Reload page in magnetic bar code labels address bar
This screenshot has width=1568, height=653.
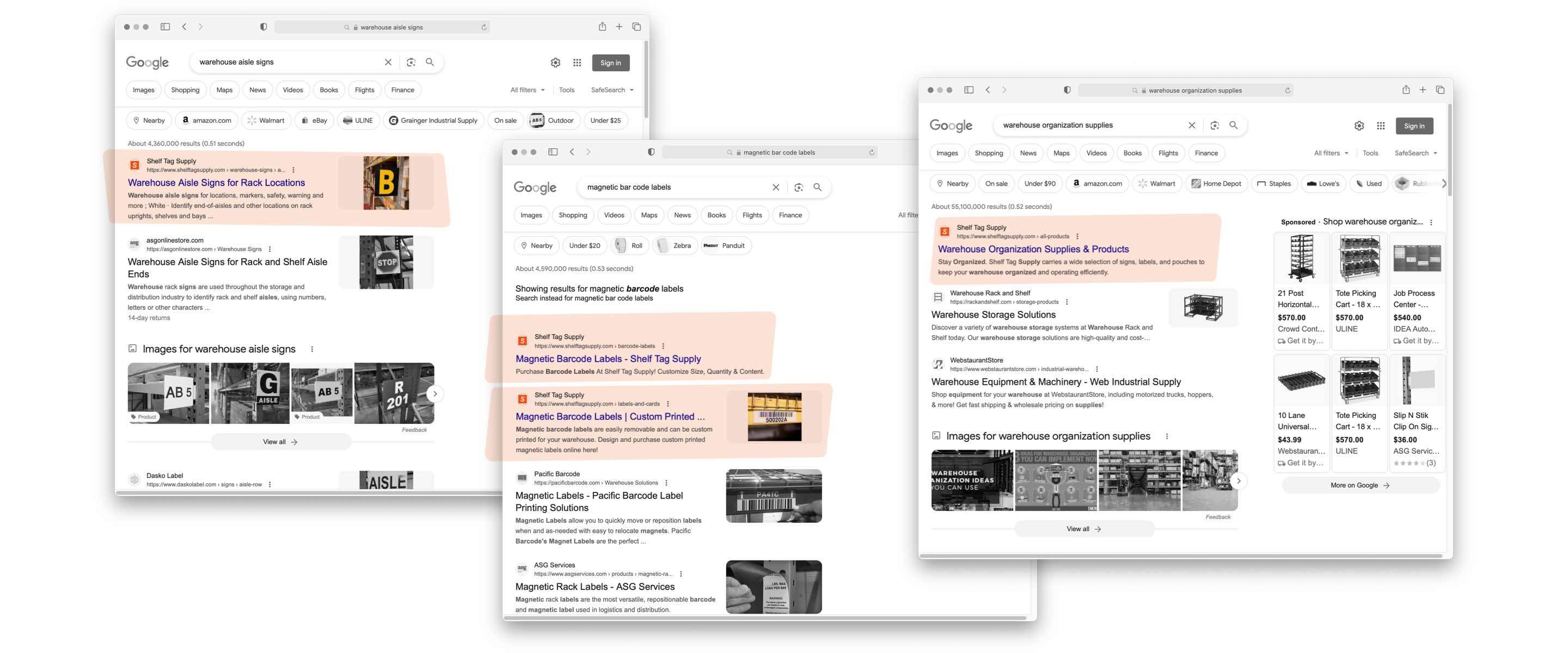(x=871, y=153)
